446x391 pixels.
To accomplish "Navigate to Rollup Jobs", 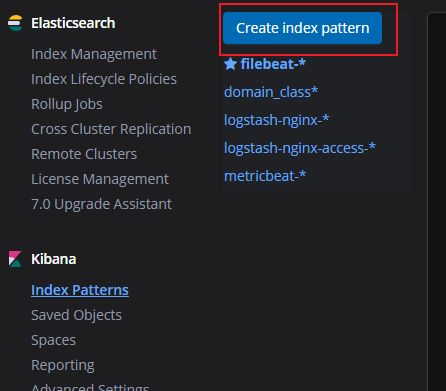I will tap(67, 104).
